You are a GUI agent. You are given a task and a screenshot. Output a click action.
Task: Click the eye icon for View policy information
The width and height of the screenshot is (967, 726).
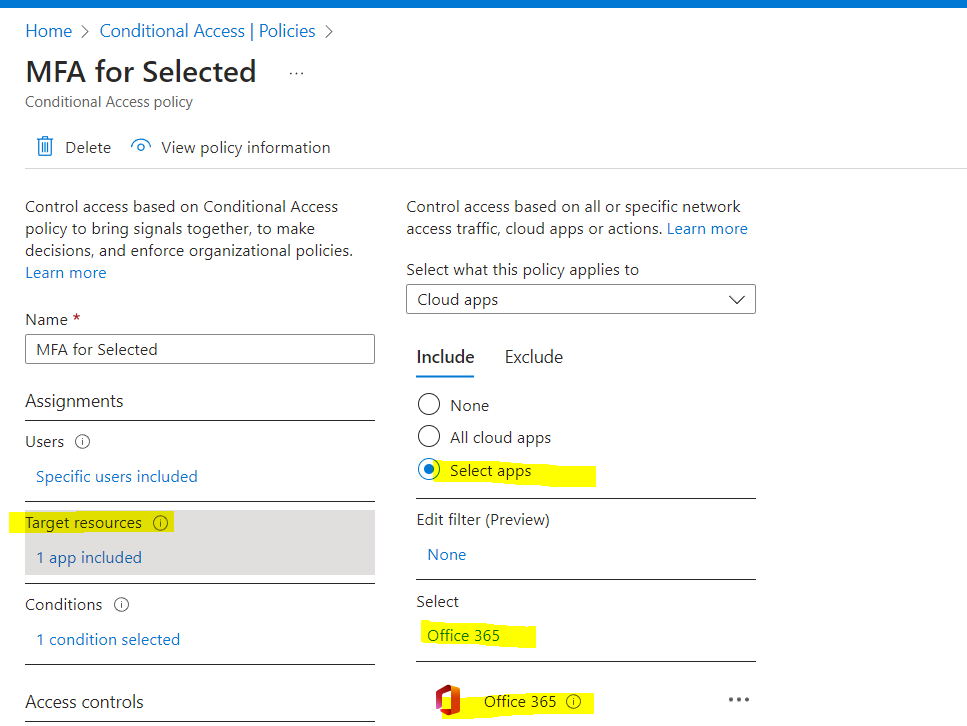141,147
